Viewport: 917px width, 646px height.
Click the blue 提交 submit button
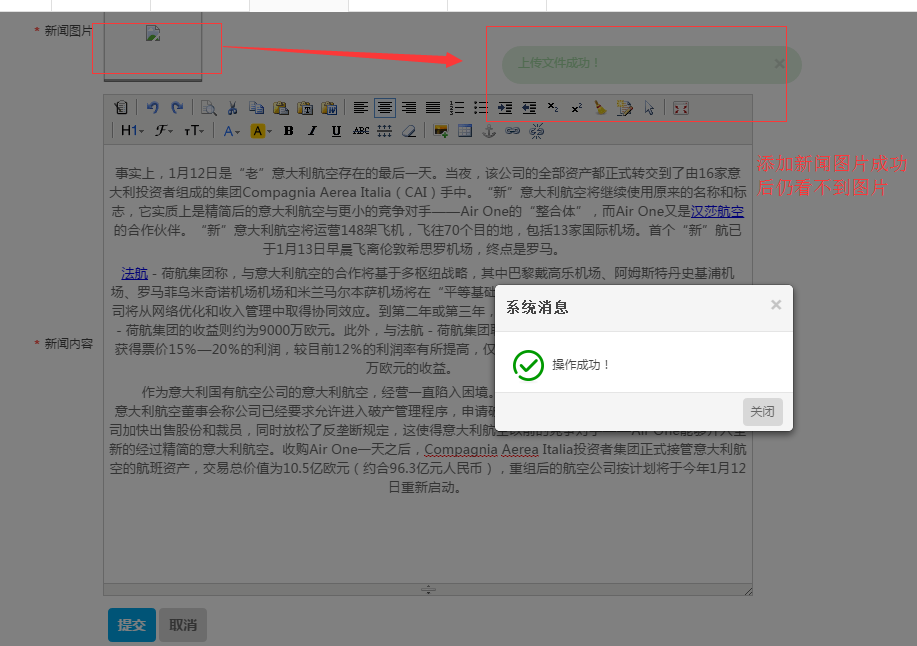coord(132,625)
